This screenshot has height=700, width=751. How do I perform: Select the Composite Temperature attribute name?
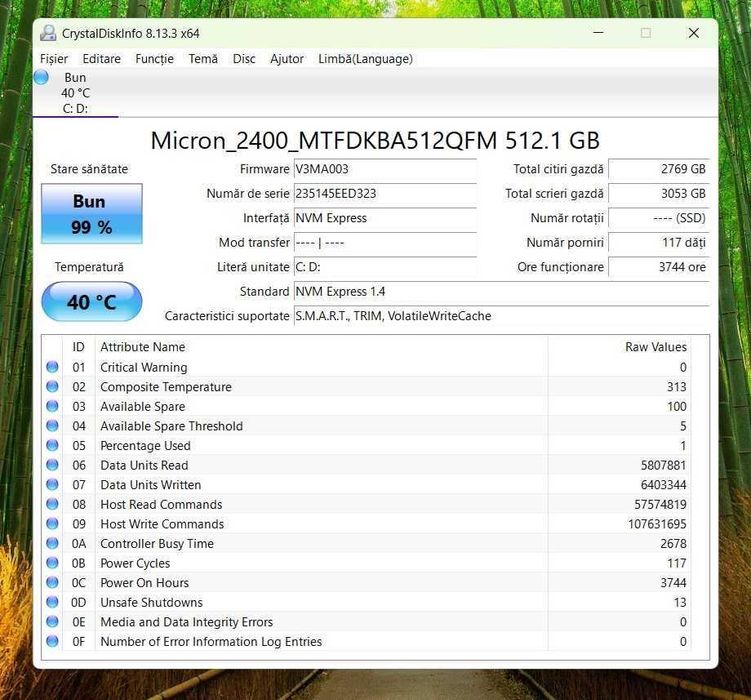click(166, 387)
